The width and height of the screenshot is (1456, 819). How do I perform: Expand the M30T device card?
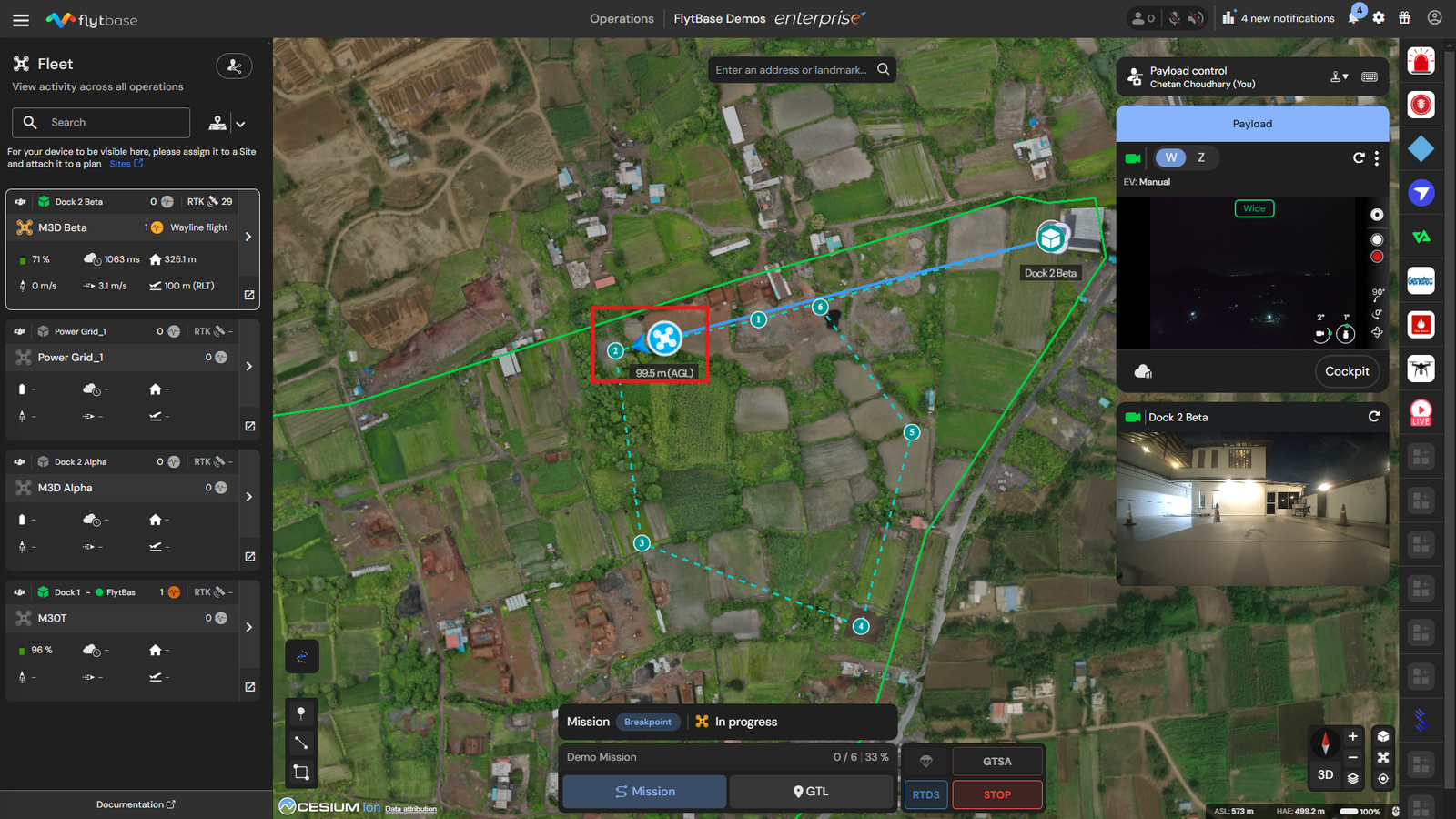pos(249,627)
